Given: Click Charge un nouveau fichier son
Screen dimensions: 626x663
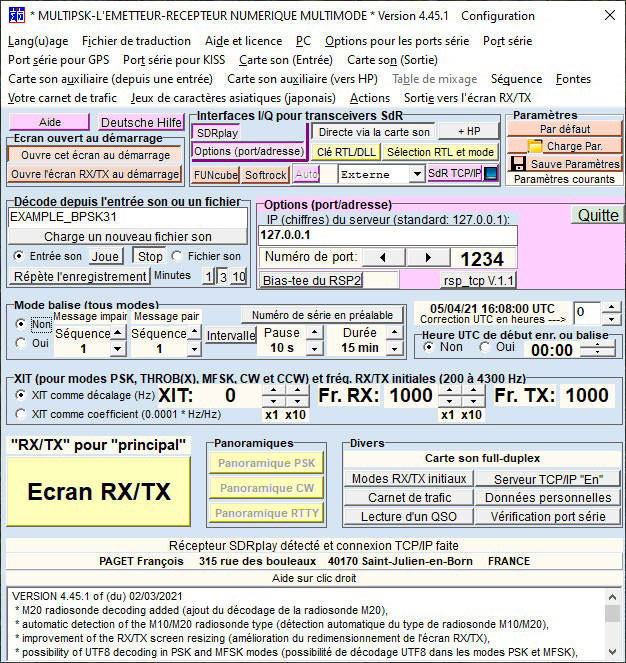Looking at the screenshot, I should click(128, 236).
